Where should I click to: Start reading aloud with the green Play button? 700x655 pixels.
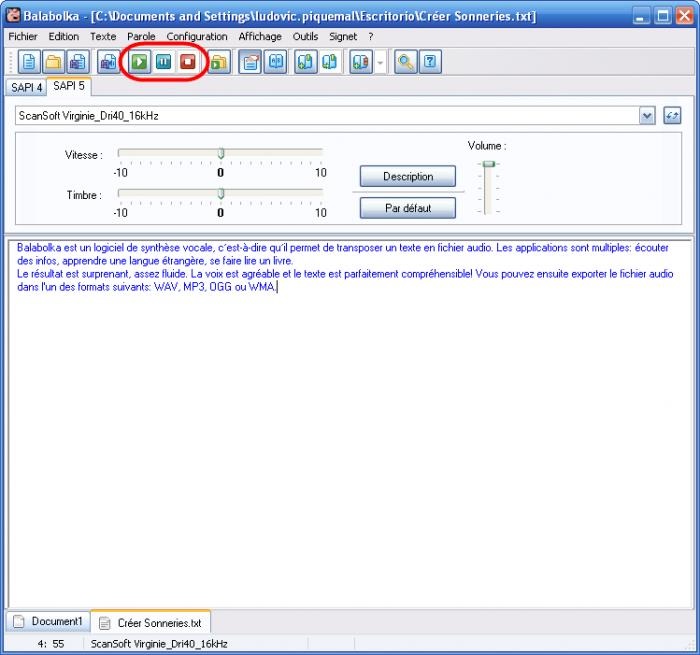click(140, 62)
